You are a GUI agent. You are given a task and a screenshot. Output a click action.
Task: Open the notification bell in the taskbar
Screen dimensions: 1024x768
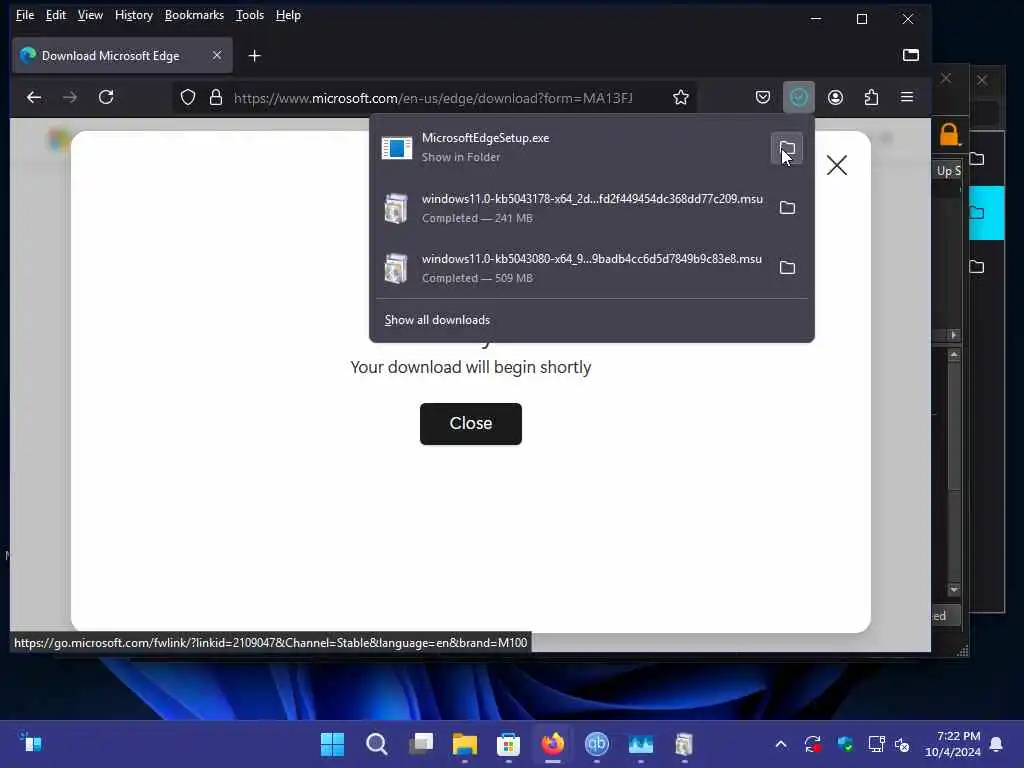[997, 744]
